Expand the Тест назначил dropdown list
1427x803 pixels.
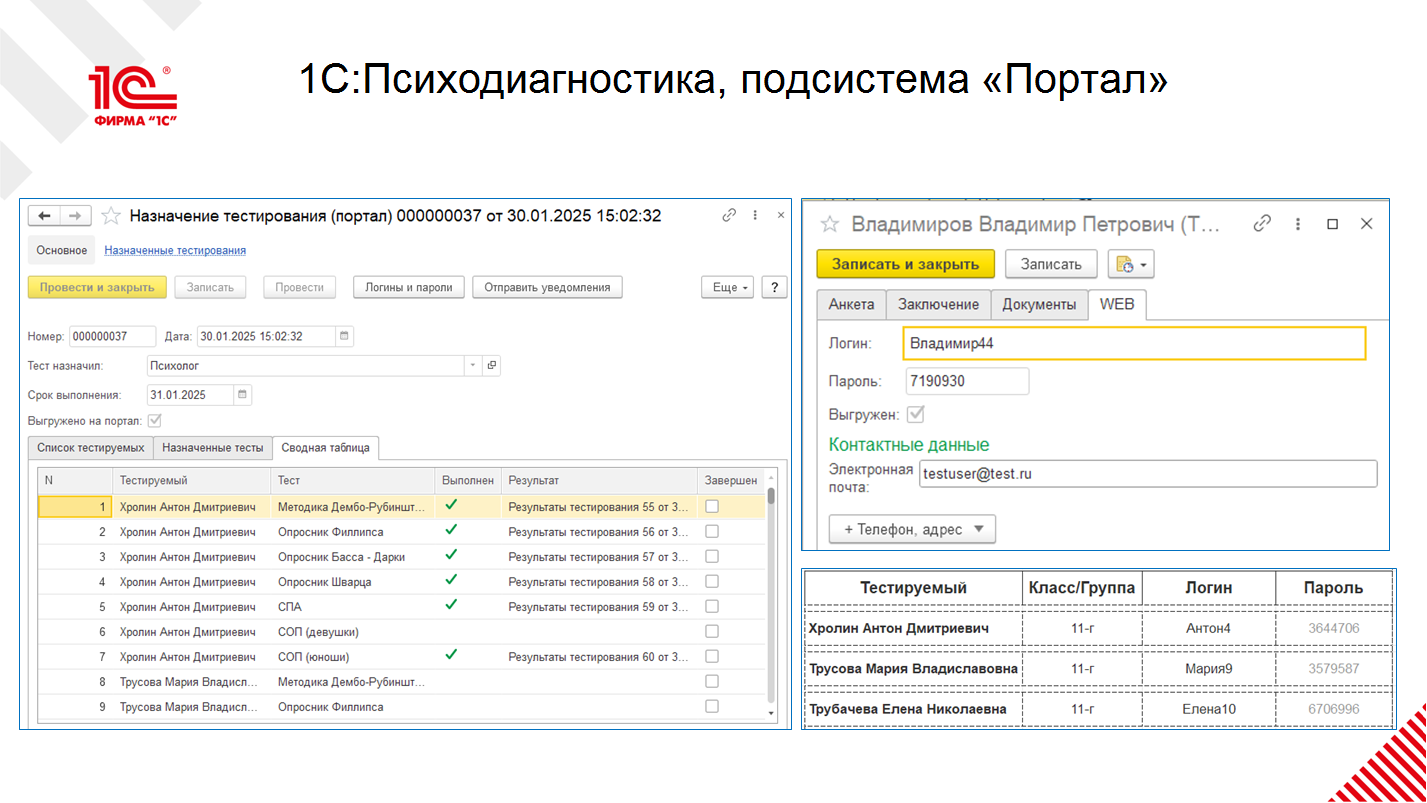point(473,366)
